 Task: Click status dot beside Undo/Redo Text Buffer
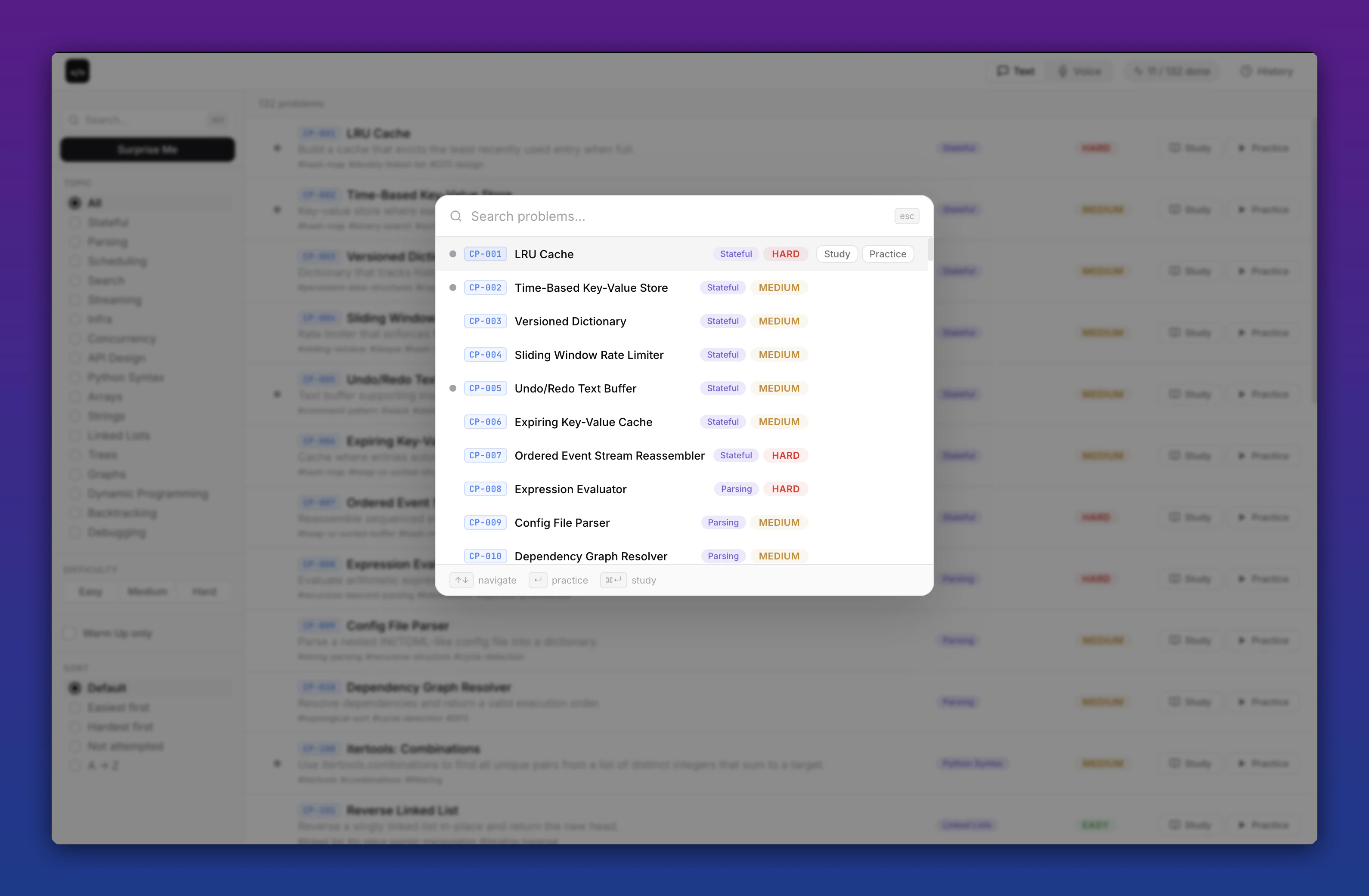click(453, 388)
